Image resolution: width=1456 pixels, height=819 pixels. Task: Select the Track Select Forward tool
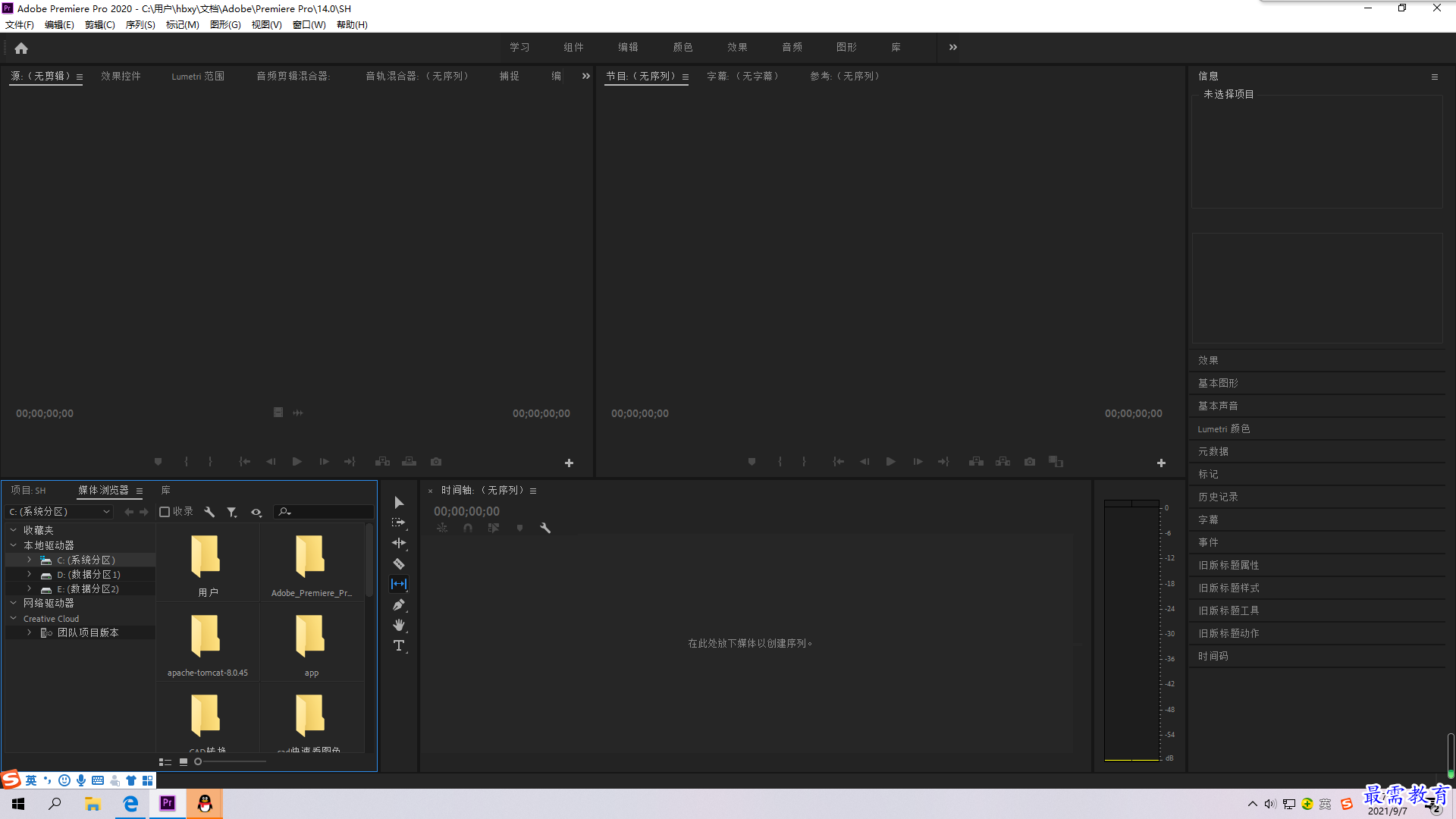tap(399, 523)
